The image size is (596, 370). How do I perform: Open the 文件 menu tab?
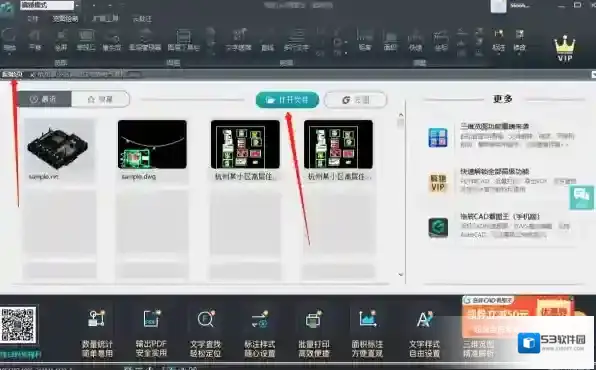click(33, 19)
